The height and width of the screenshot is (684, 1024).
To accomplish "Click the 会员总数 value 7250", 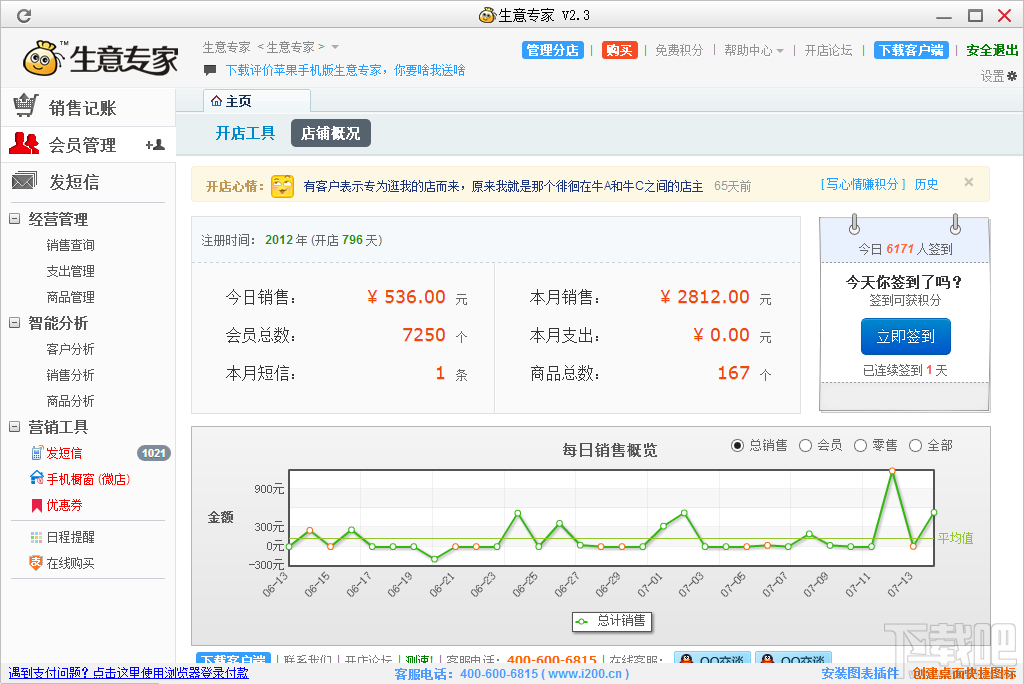I will (x=424, y=335).
